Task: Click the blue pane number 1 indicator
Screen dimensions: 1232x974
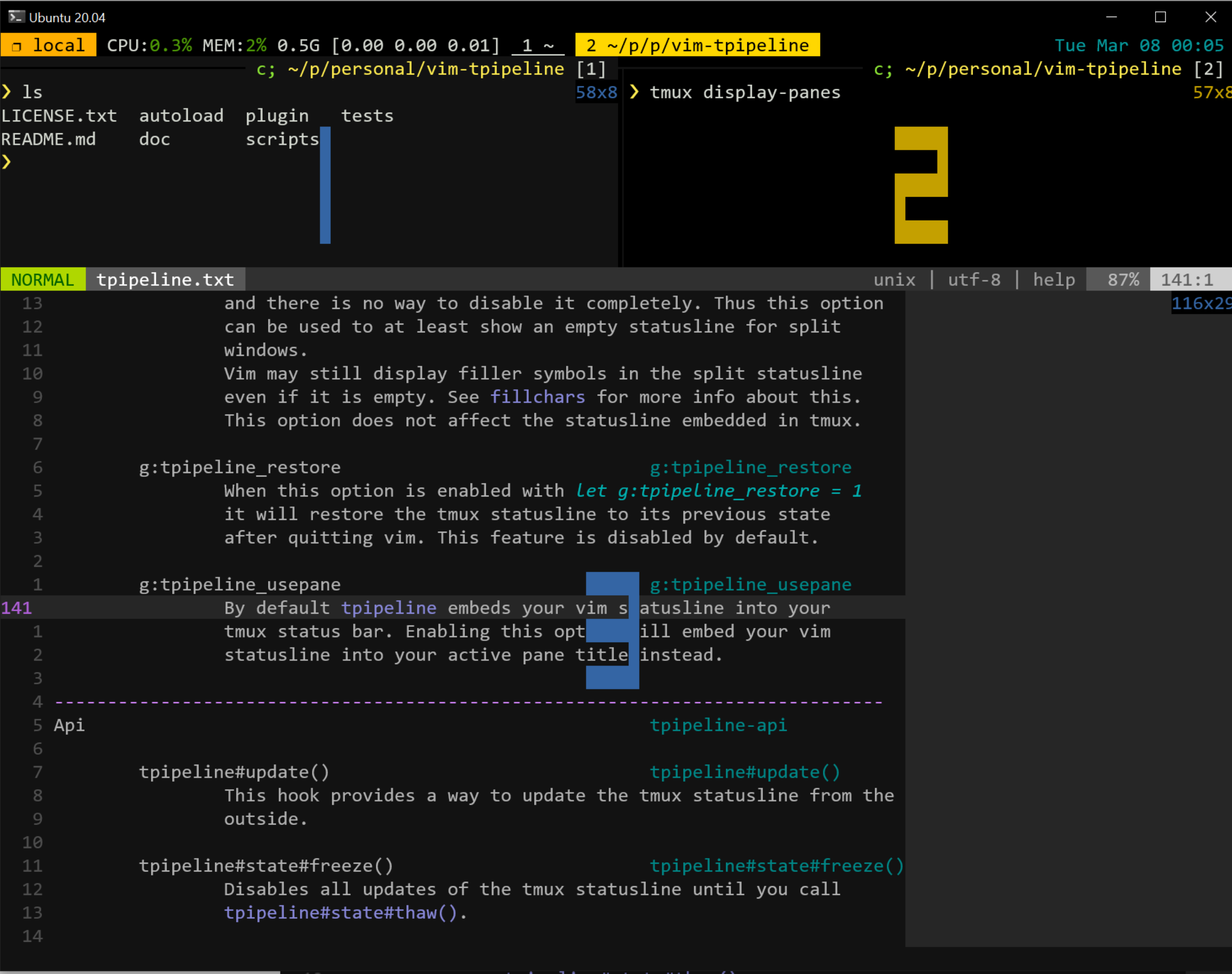Action: (x=325, y=185)
